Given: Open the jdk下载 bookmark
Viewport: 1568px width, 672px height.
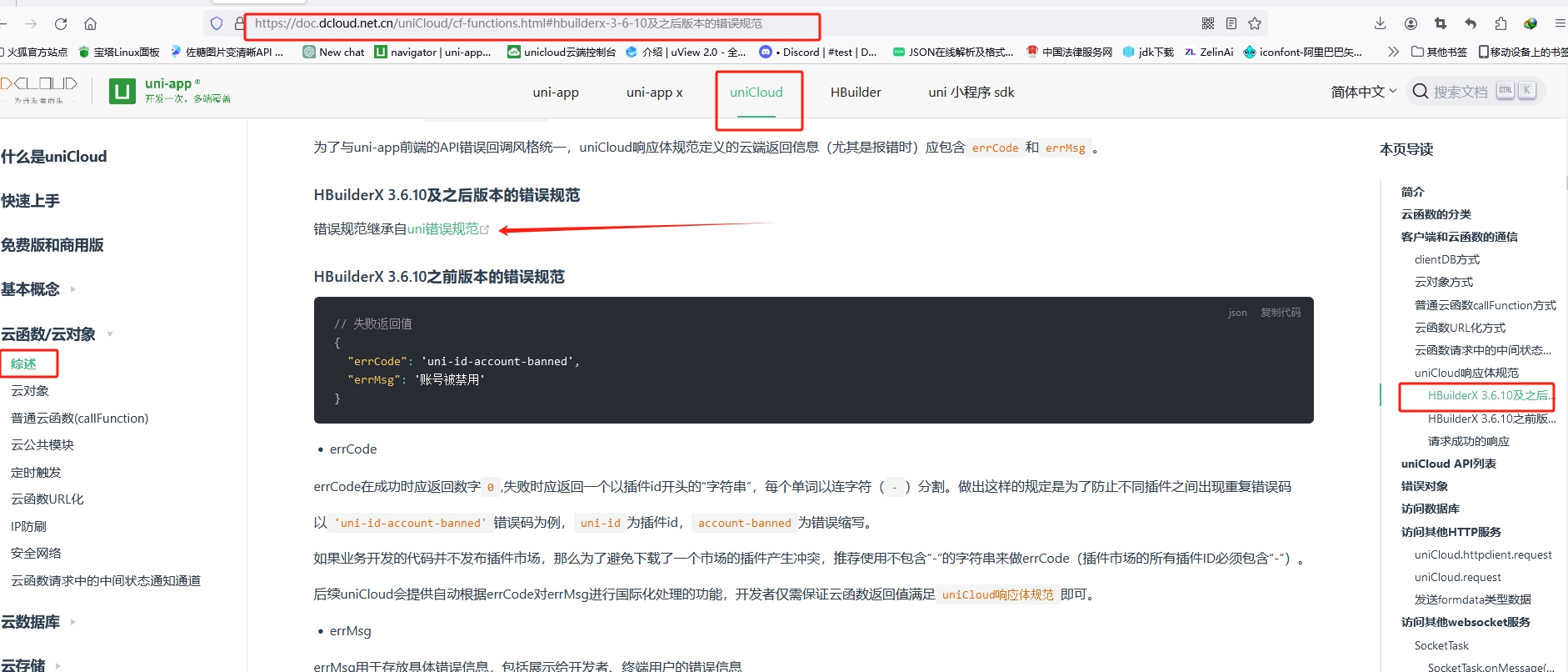Looking at the screenshot, I should click(x=1148, y=52).
